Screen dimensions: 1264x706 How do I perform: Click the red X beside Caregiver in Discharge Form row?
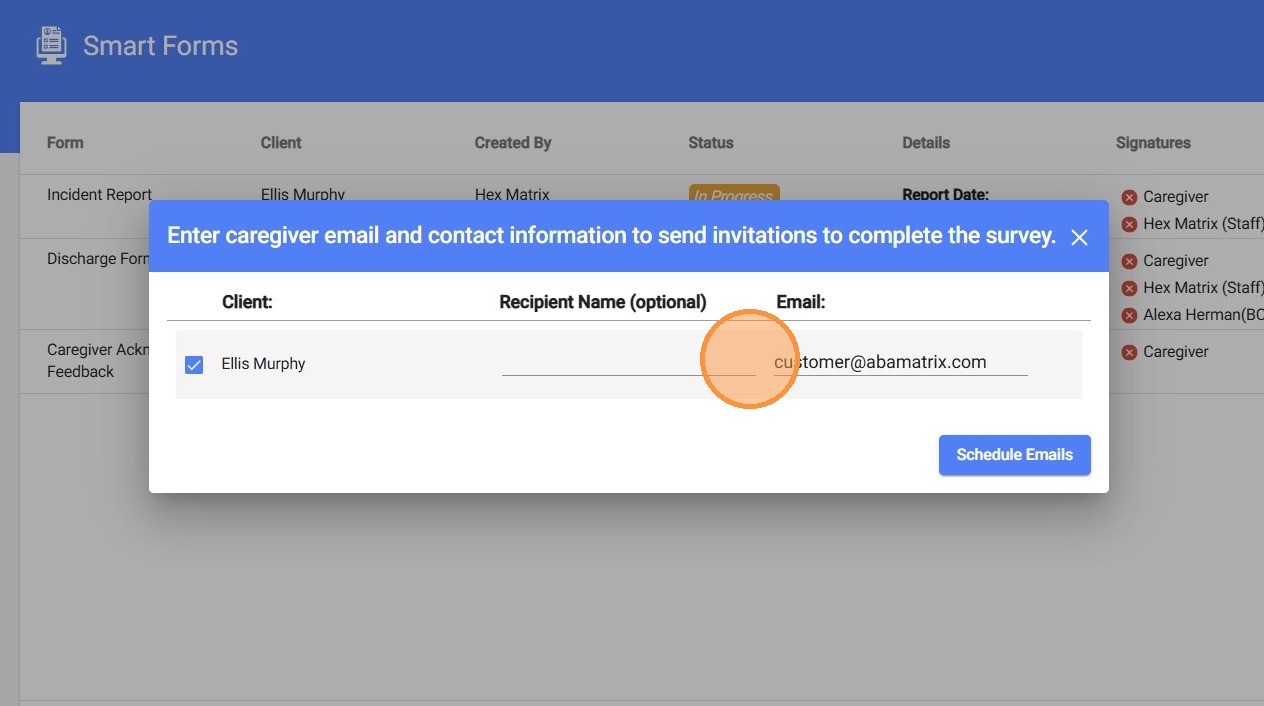pos(1129,261)
